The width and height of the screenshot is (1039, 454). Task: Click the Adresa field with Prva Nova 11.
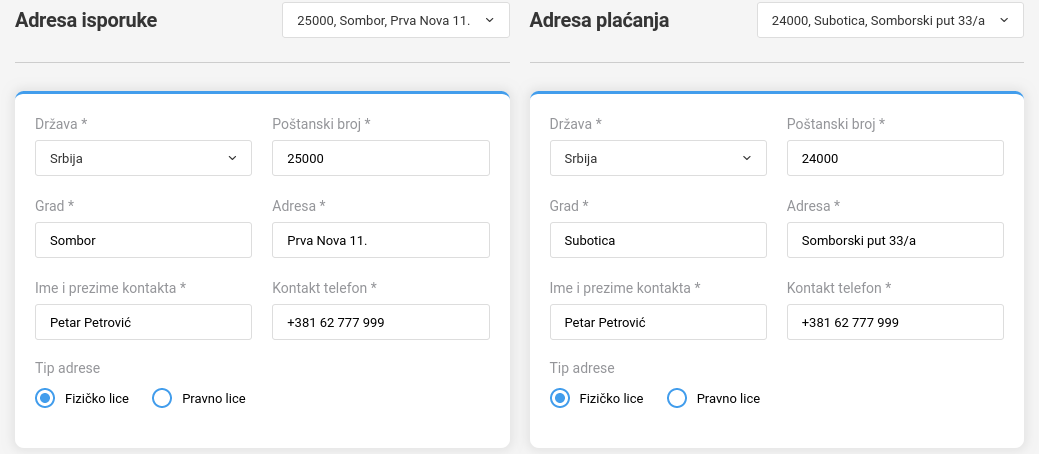[380, 240]
